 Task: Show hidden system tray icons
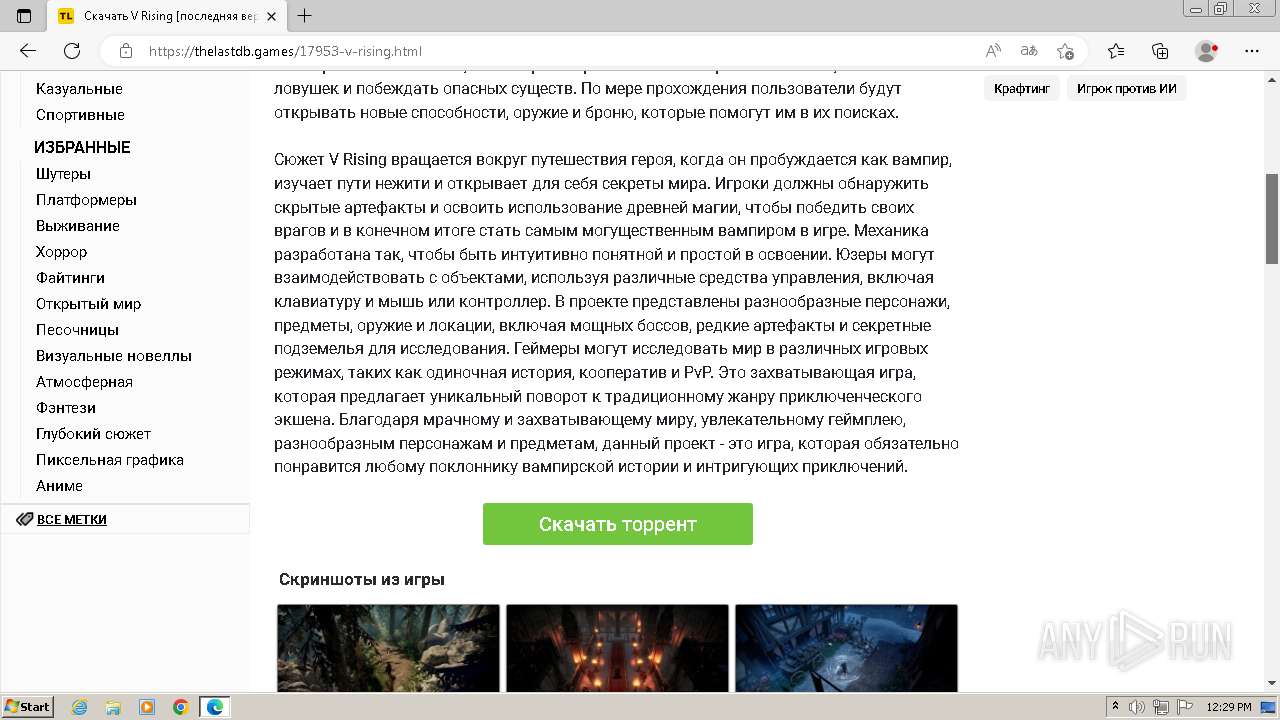tap(1116, 707)
